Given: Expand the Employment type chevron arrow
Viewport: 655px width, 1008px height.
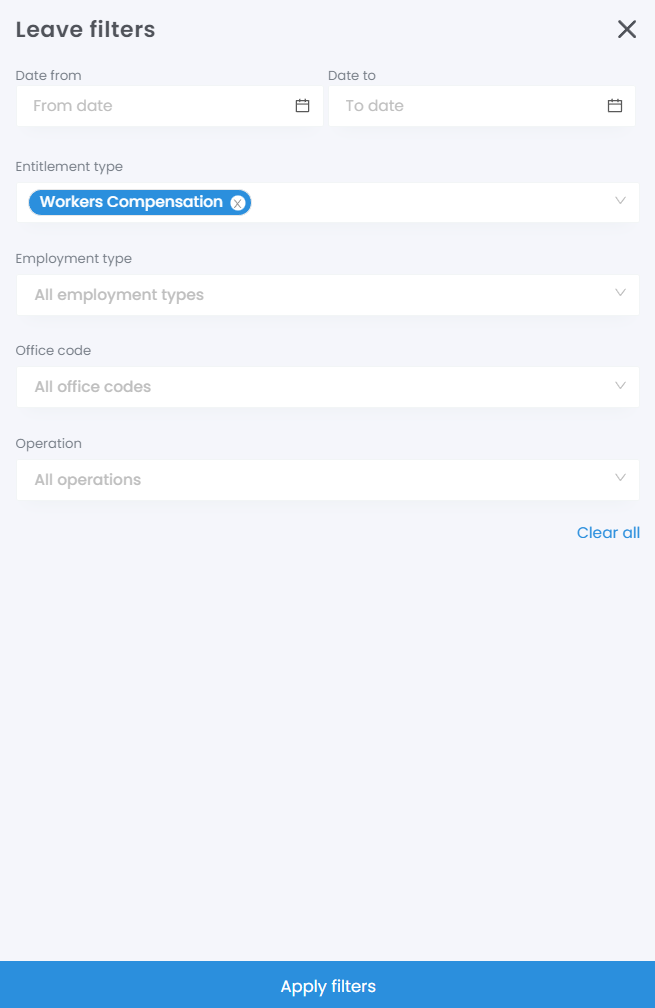Looking at the screenshot, I should (x=620, y=293).
